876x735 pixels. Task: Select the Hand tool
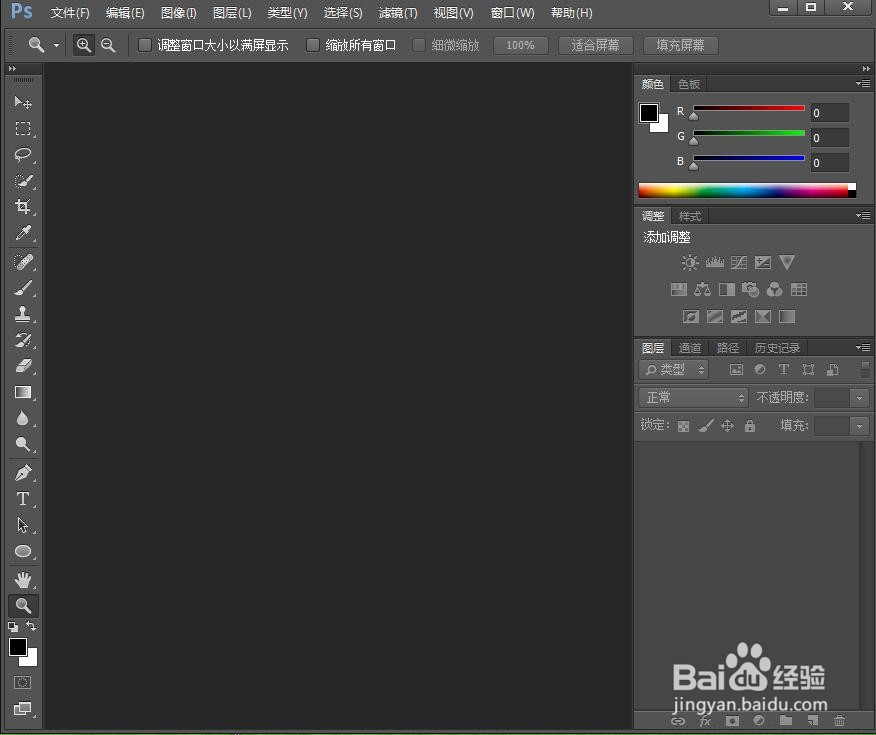(x=23, y=580)
